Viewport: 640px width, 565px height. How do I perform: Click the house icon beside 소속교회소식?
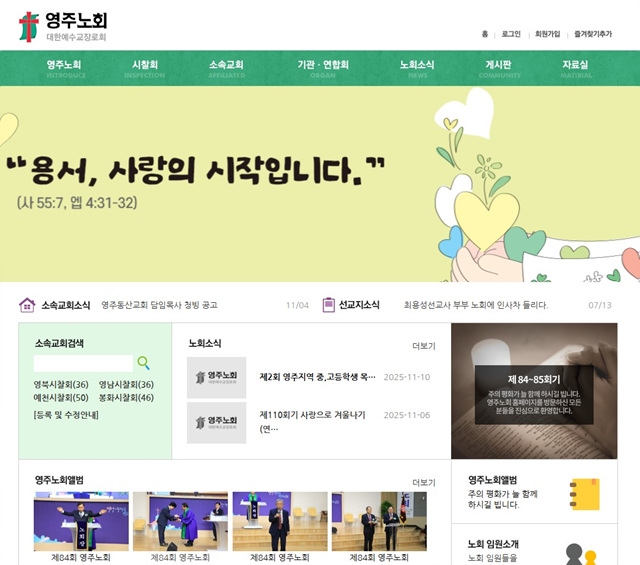coord(27,305)
